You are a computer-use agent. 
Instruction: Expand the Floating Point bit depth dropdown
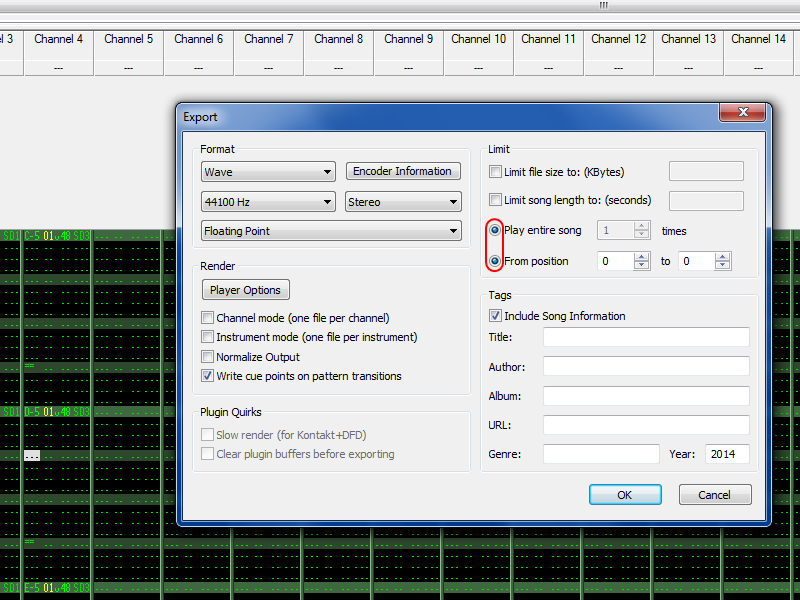pos(330,231)
